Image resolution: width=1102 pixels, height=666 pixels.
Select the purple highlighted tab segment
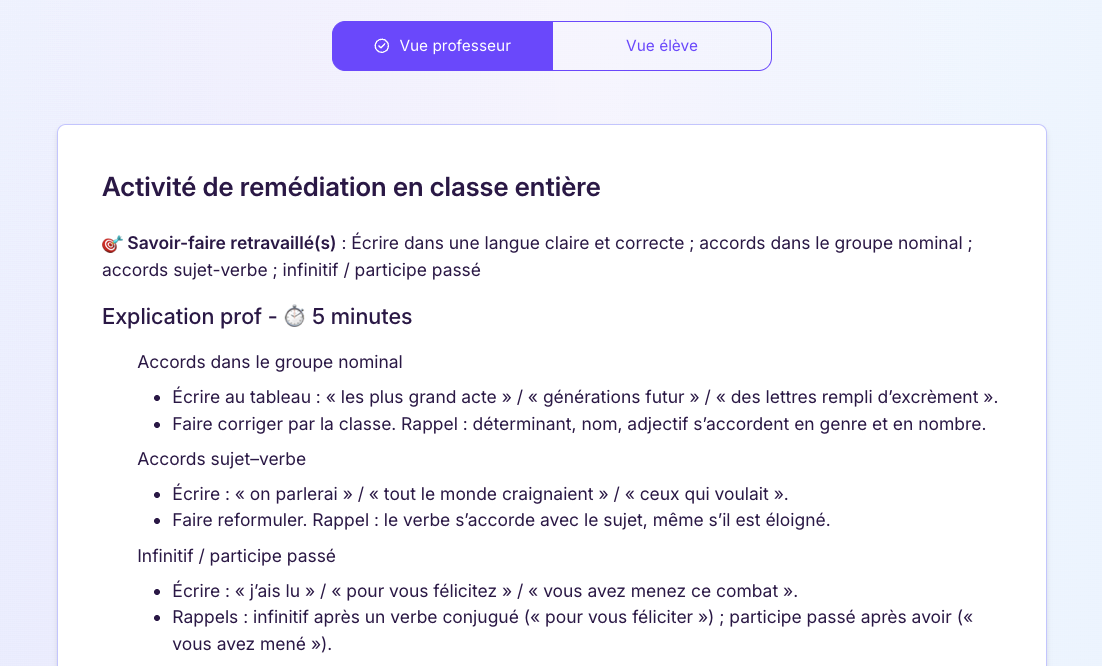click(441, 45)
